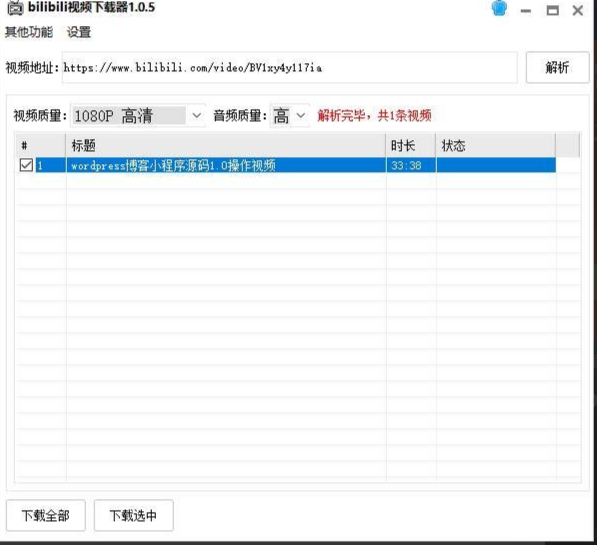Expand the 视频质量 1080P dropdown arrow

196,115
